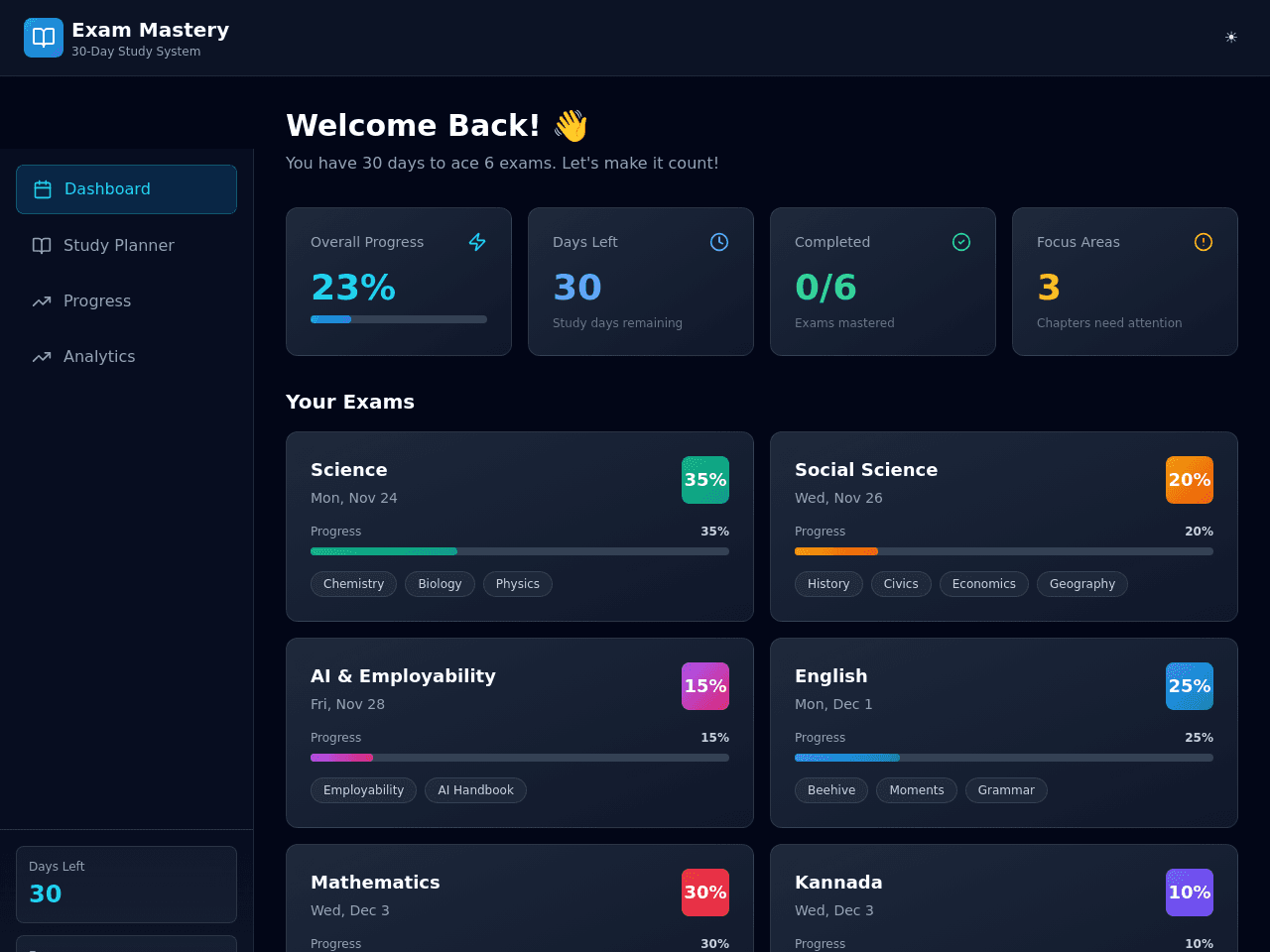Click 'Fri, Nov 28' exam date
This screenshot has width=1270, height=952.
[x=347, y=704]
